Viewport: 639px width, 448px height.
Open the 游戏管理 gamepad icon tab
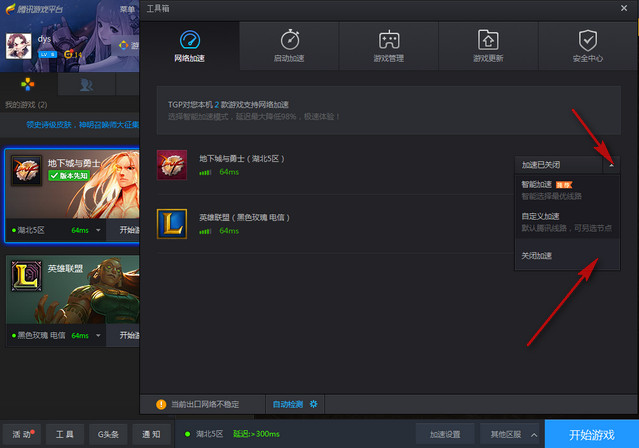[389, 46]
